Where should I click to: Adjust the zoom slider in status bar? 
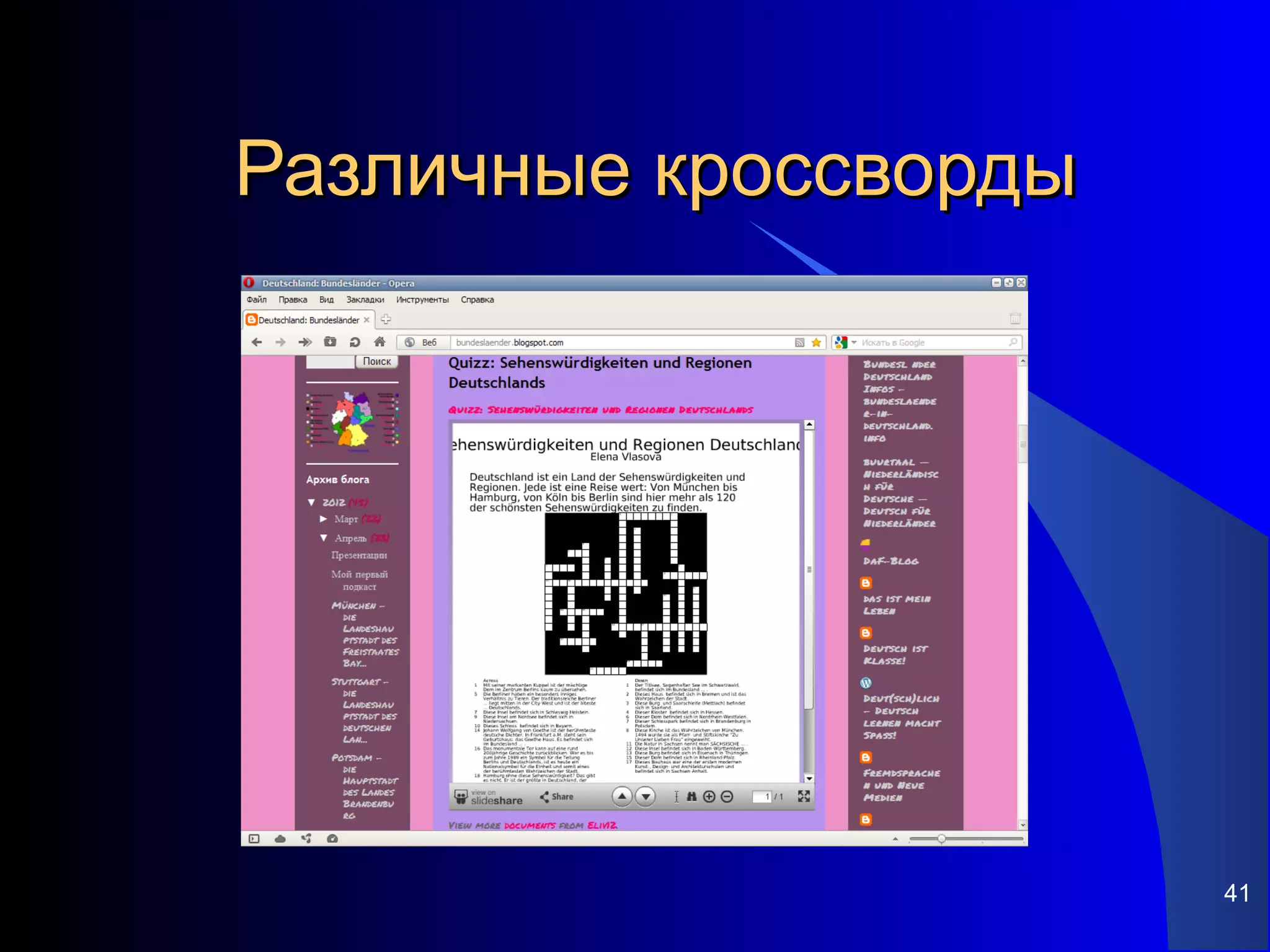[941, 839]
